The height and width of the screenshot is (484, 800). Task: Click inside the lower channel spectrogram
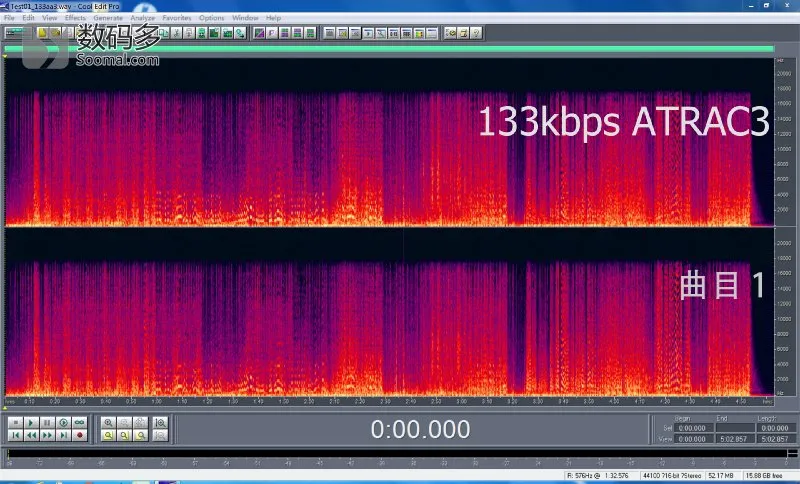coord(389,312)
